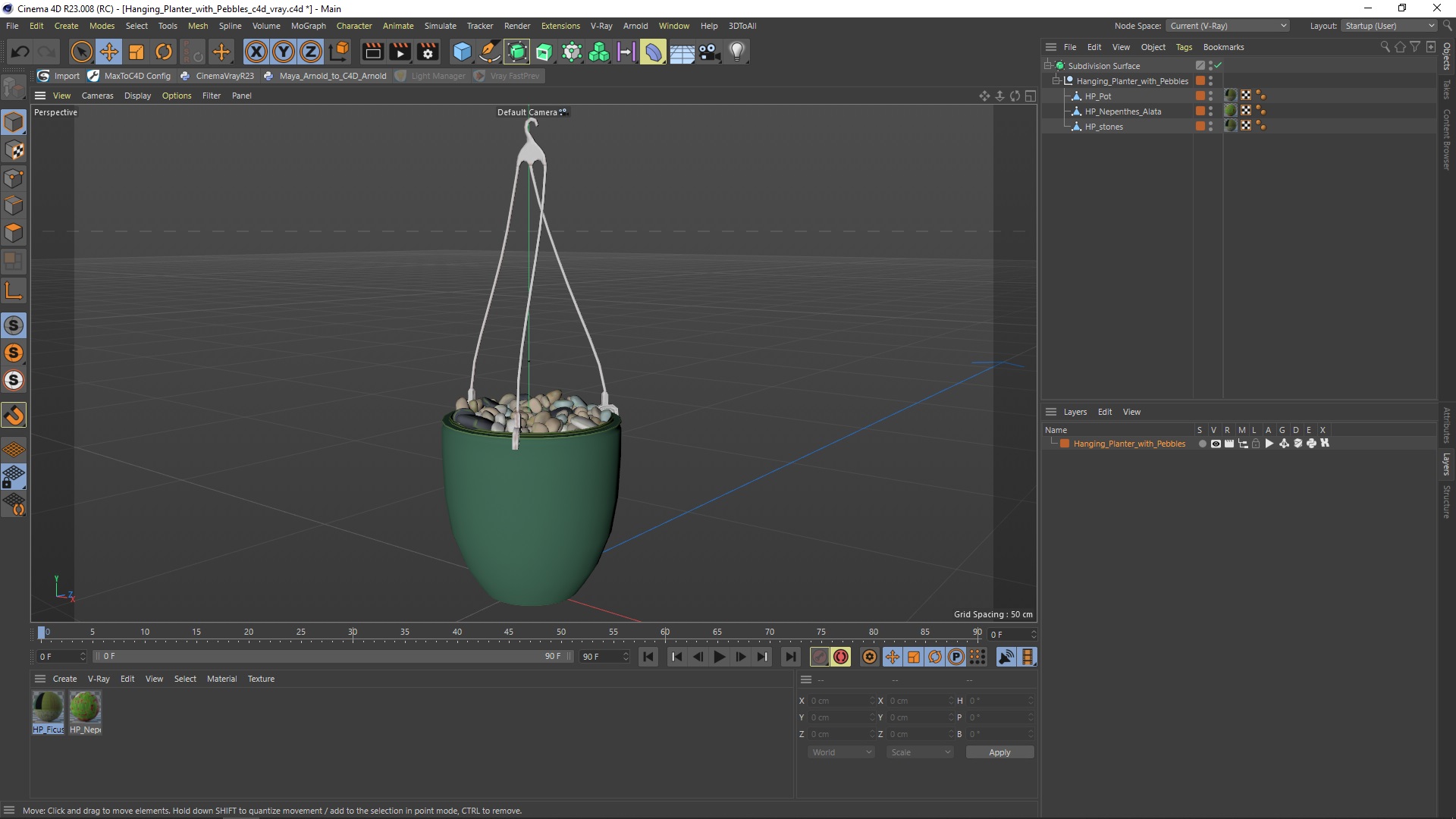Open the Layout dropdown

tap(1389, 26)
